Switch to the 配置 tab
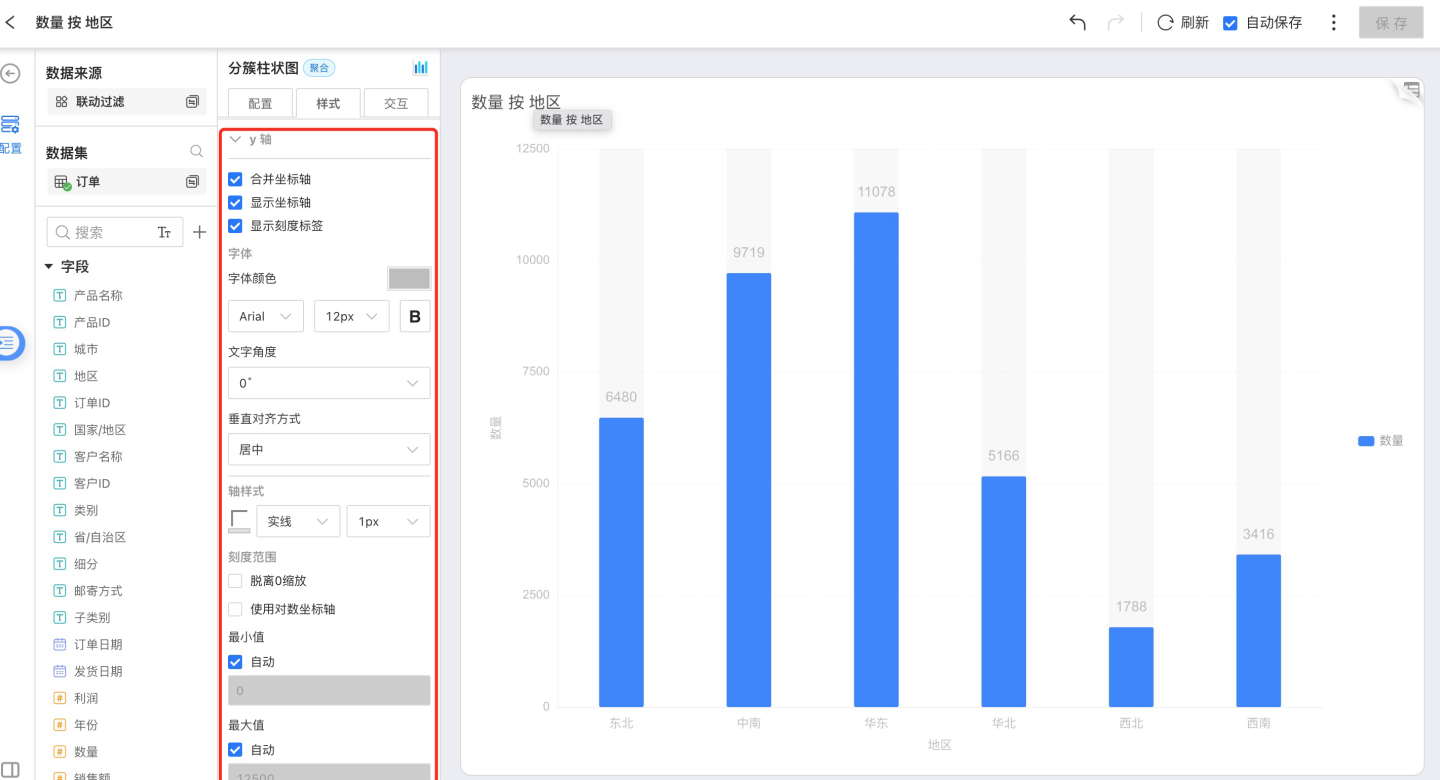This screenshot has width=1440, height=780. tap(260, 103)
